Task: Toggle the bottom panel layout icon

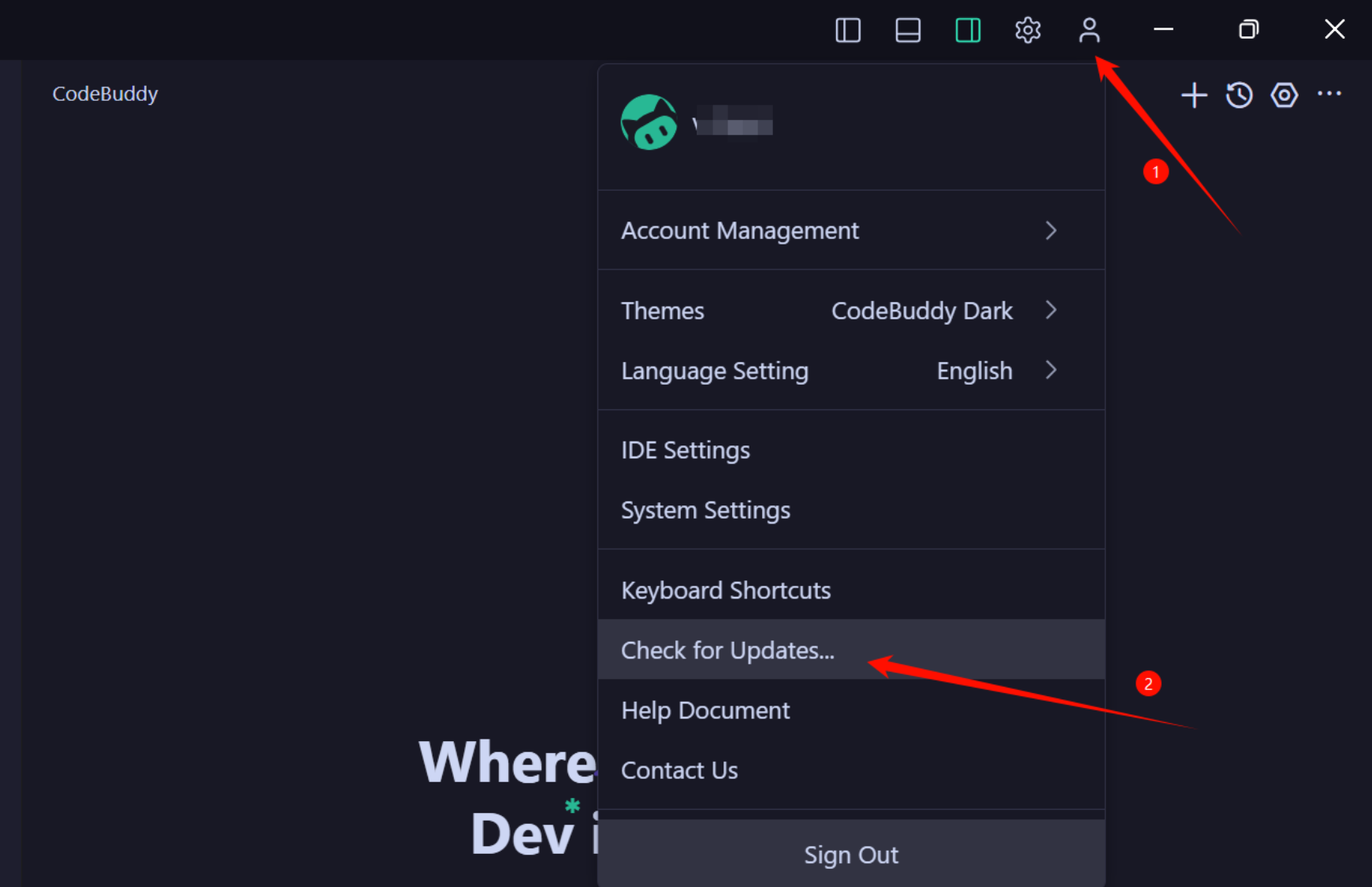Action: click(x=908, y=30)
